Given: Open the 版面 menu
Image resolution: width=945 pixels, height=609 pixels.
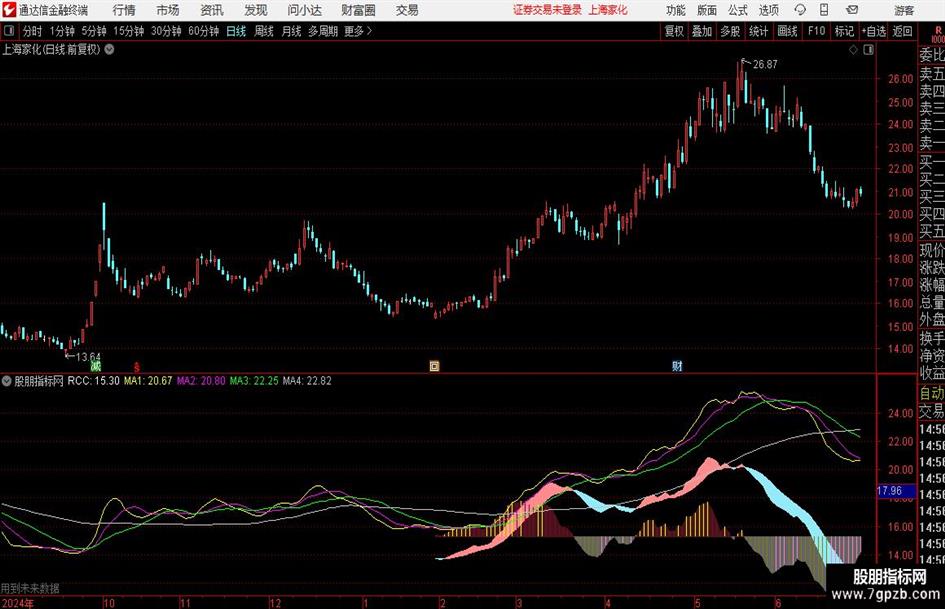Looking at the screenshot, I should click(x=707, y=10).
